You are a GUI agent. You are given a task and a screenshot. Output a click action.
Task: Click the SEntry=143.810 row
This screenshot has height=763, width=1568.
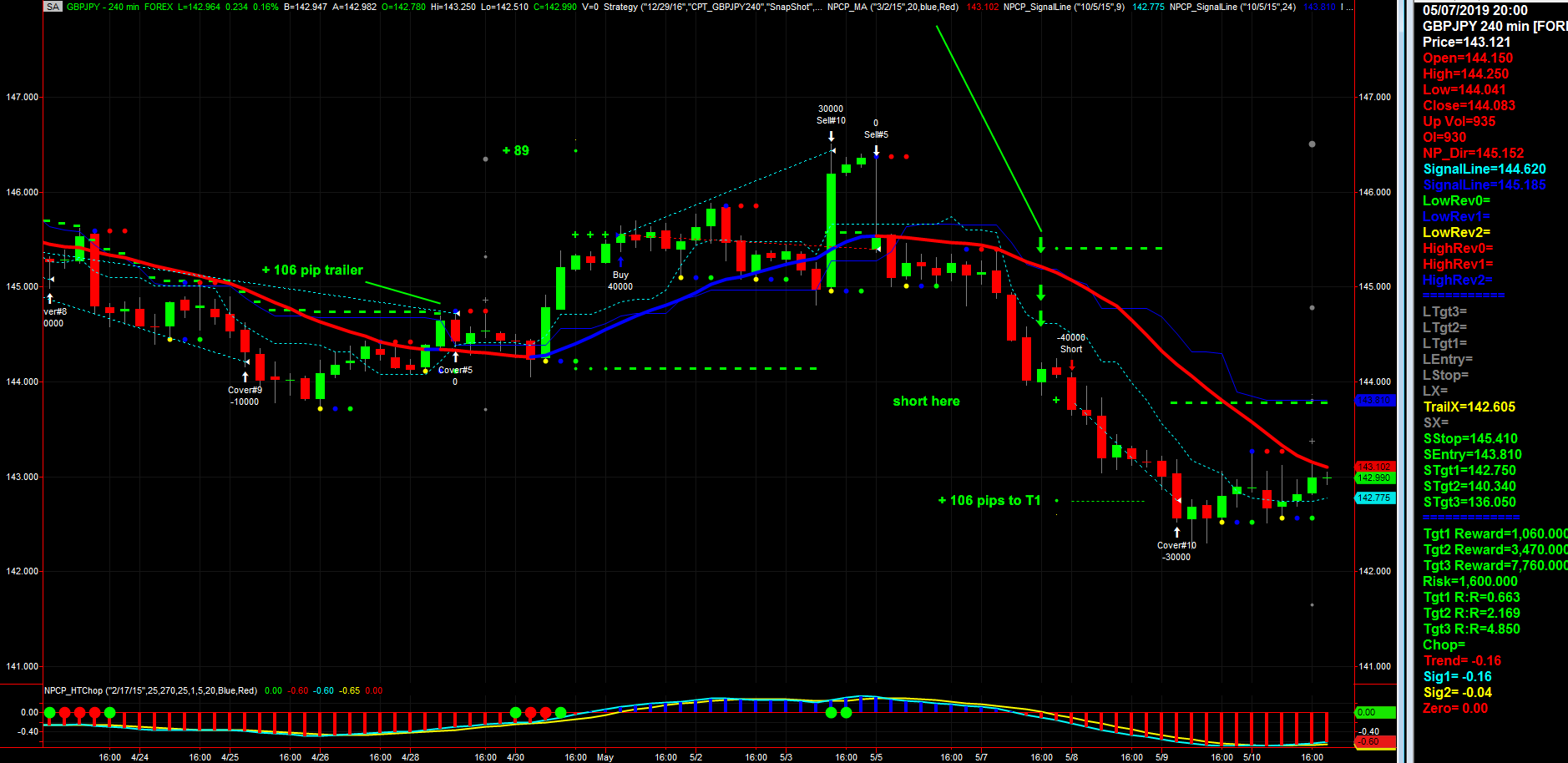(1473, 454)
